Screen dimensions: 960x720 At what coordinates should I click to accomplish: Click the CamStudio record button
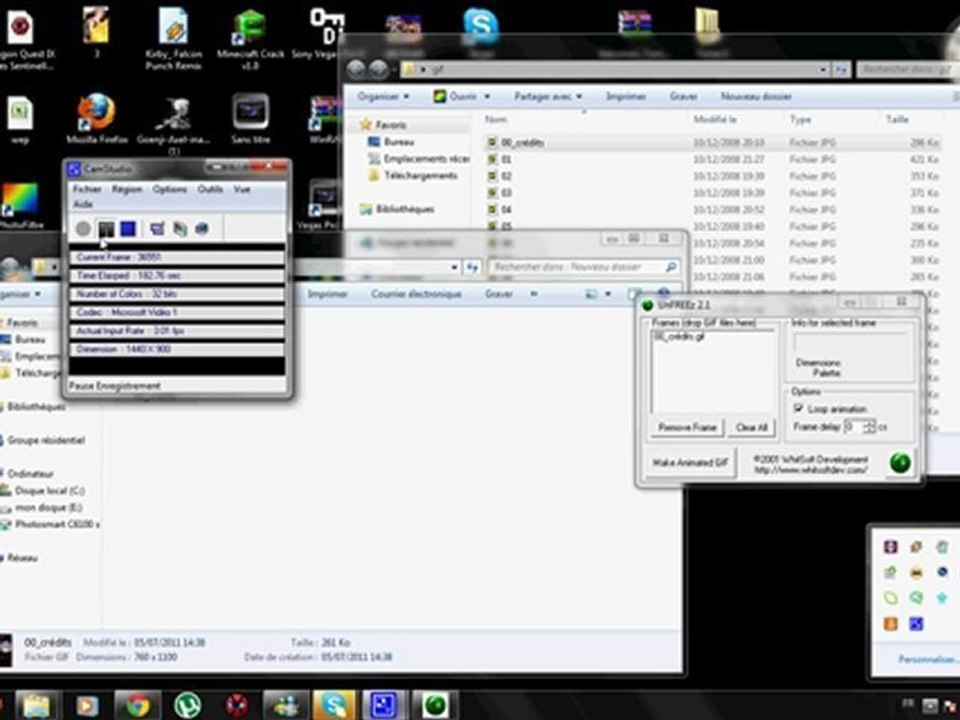82,229
